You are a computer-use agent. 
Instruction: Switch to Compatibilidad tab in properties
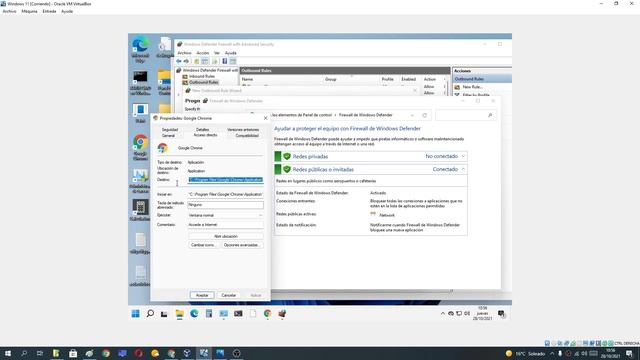247,135
